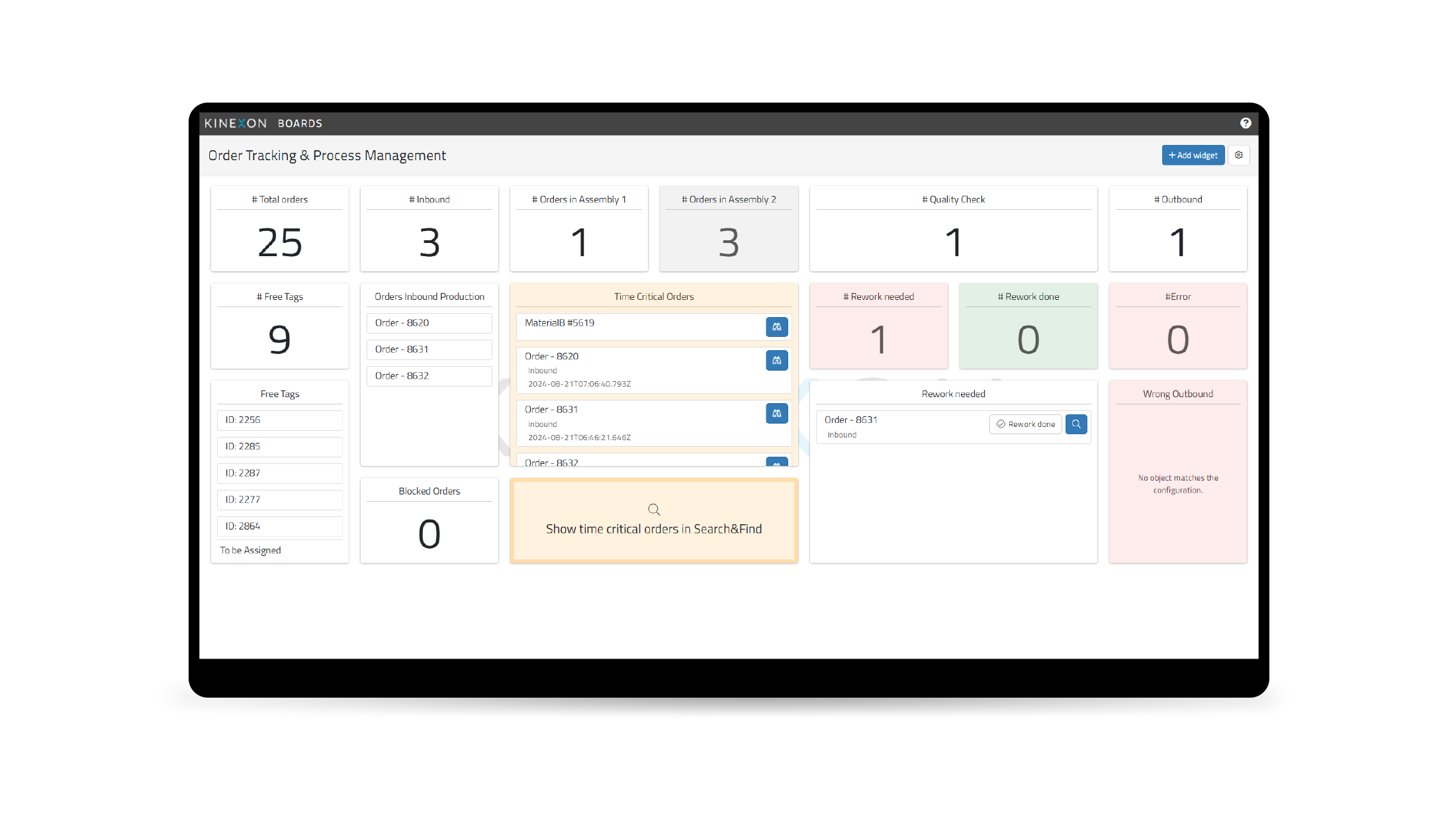1456x834 pixels.
Task: Click the binoculars icon on Order - 8631
Action: point(776,413)
